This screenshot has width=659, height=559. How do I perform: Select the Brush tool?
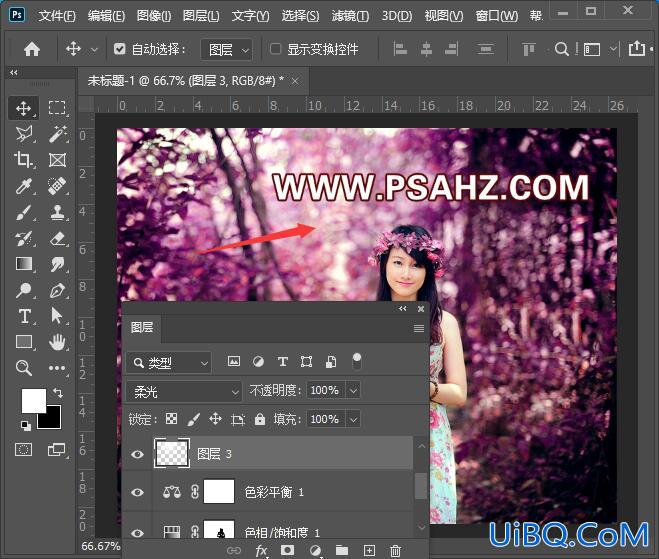tap(24, 212)
